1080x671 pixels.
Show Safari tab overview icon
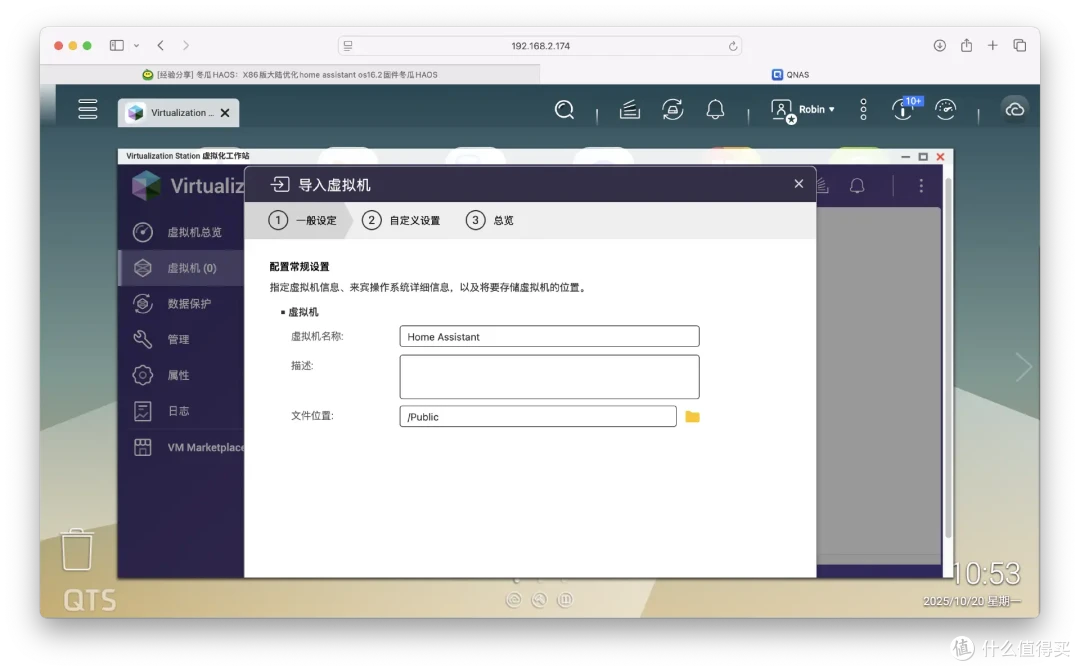click(x=1019, y=45)
